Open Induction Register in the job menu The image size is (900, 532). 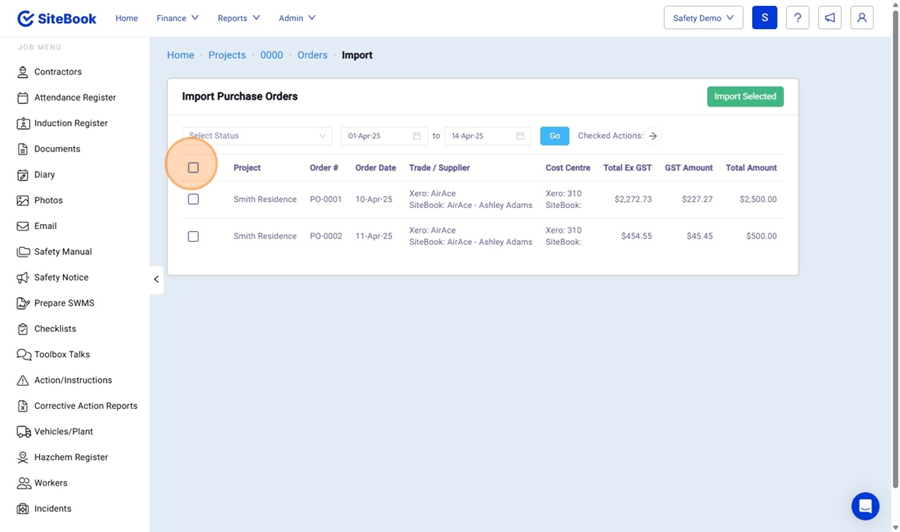(x=70, y=123)
